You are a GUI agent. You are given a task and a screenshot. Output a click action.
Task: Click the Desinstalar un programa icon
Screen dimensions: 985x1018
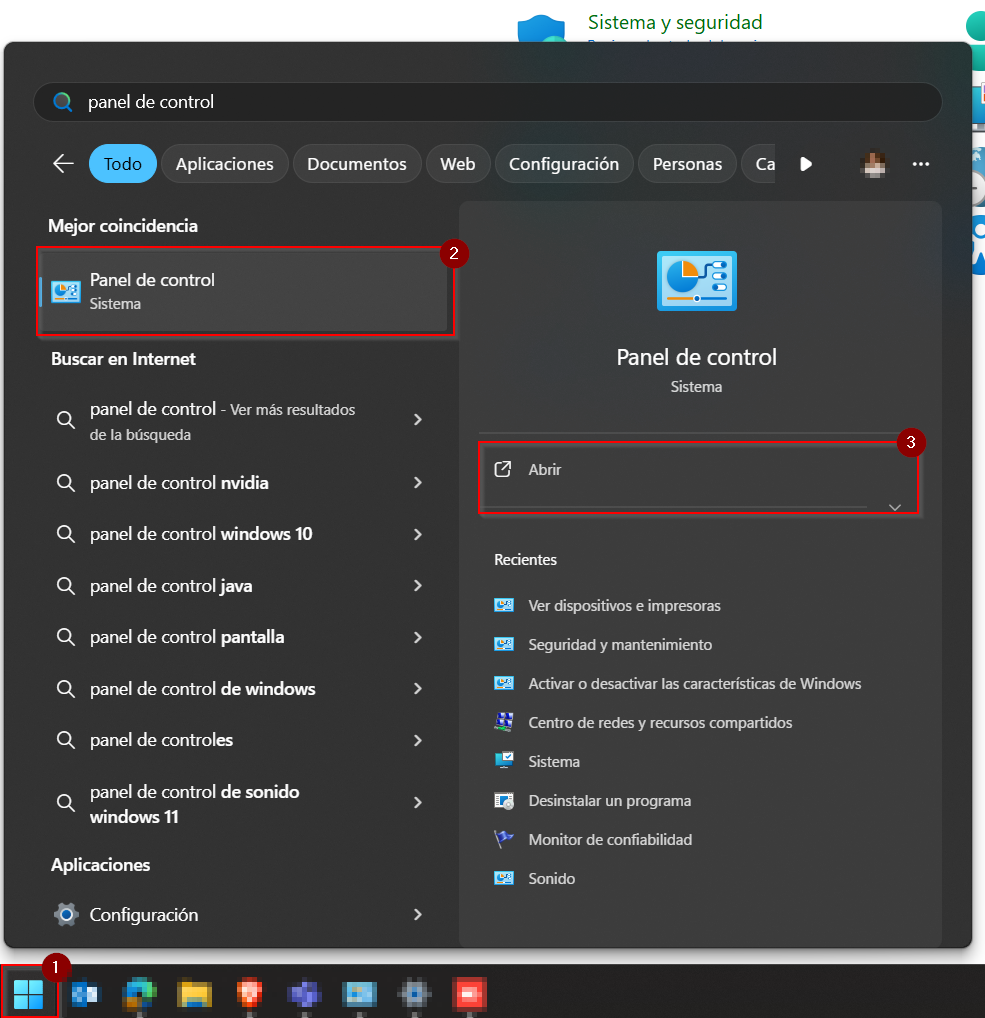pos(504,801)
